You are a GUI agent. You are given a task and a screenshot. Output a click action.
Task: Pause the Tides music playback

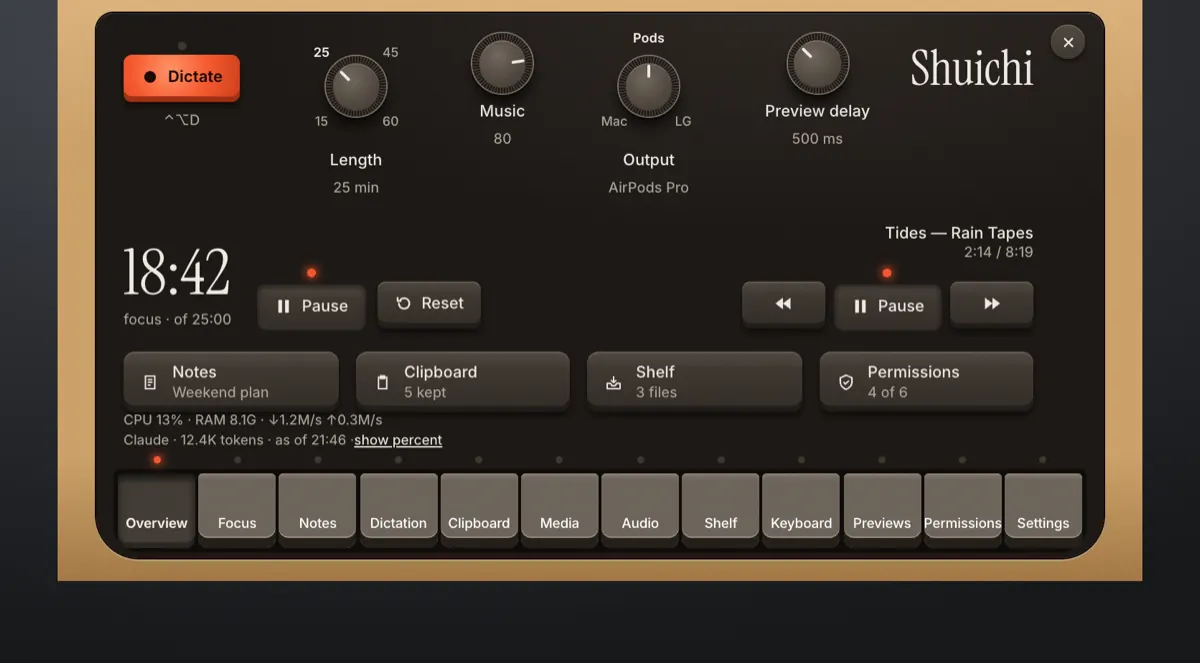click(x=887, y=306)
